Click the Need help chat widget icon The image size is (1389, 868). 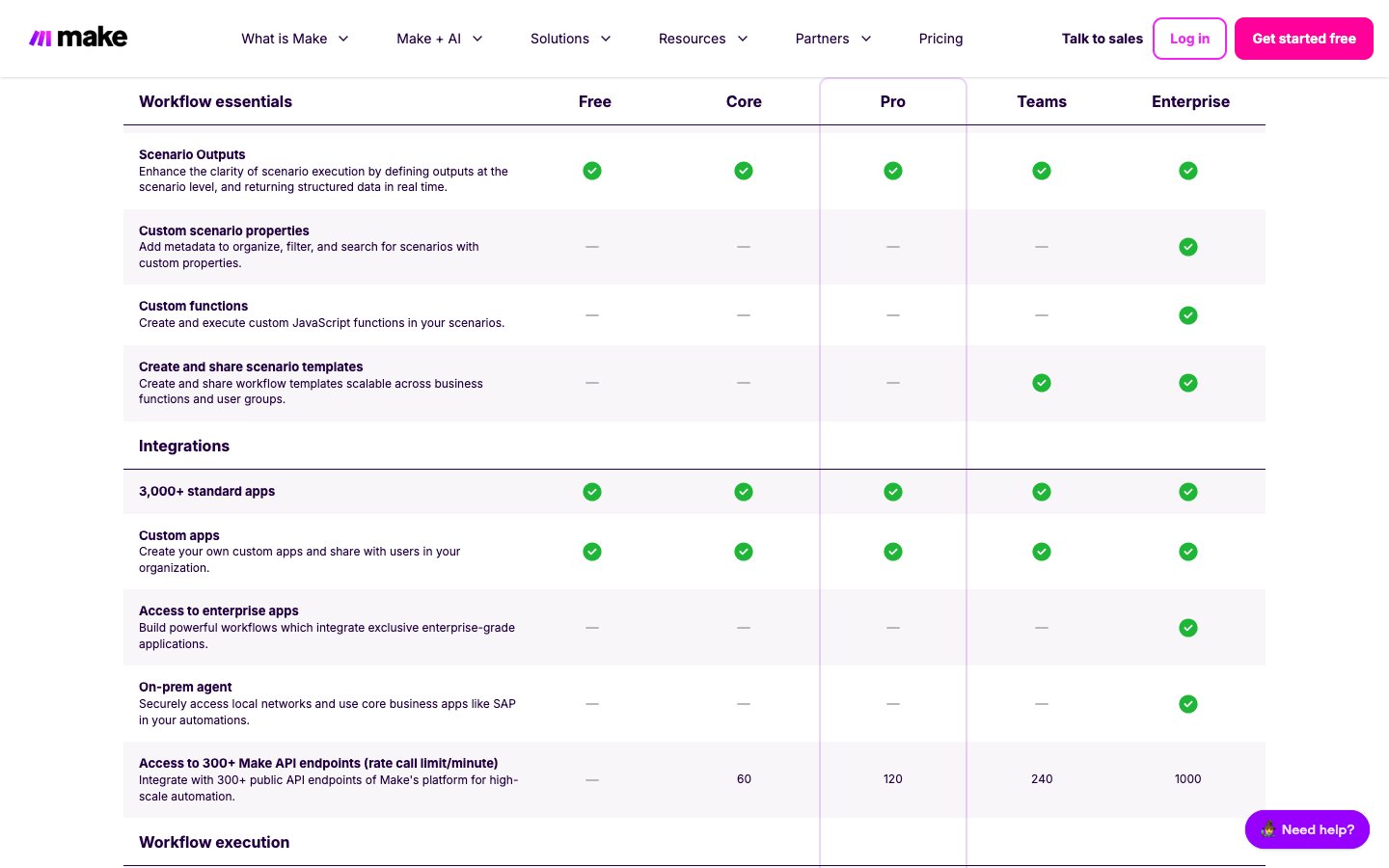1267,829
